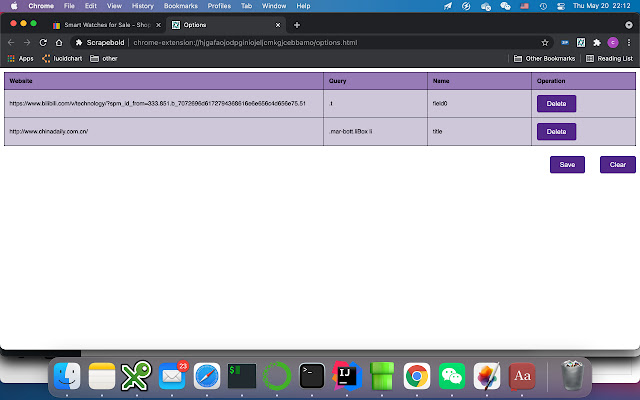Open the Bookmarks menu in menu bar
The image size is (640, 400).
(x=180, y=6)
